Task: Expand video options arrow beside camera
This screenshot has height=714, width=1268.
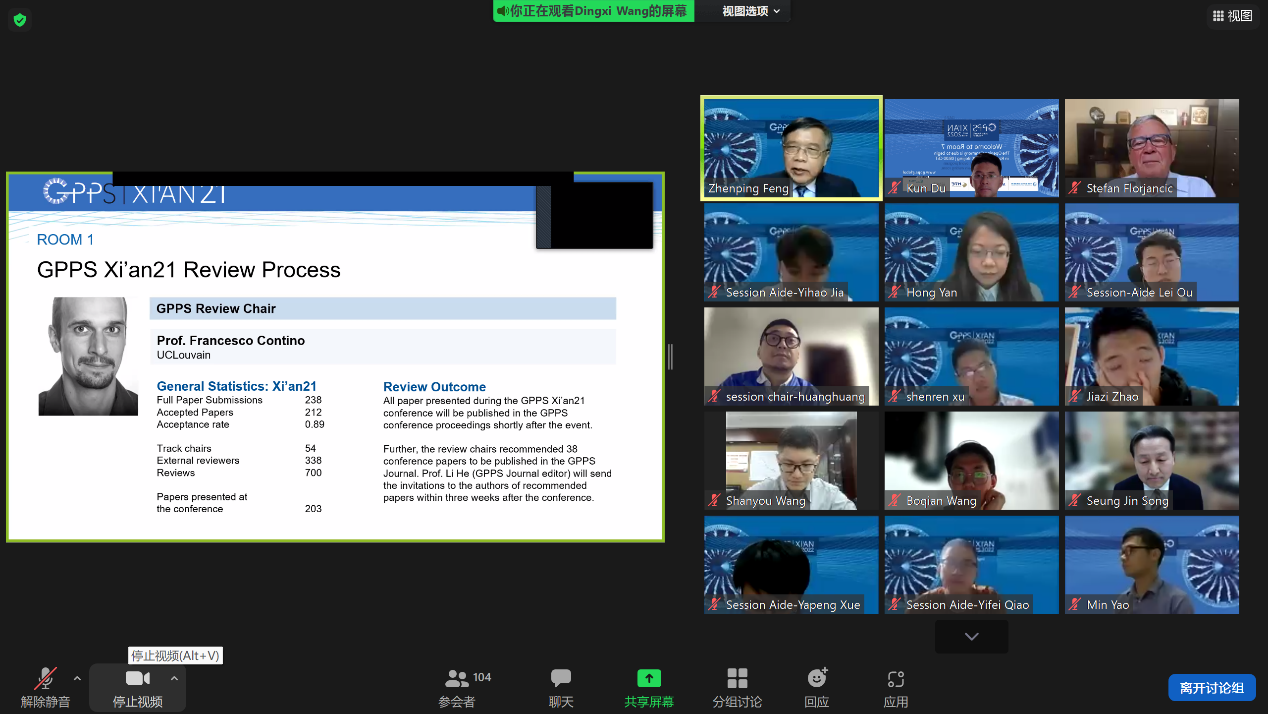Action: point(174,678)
